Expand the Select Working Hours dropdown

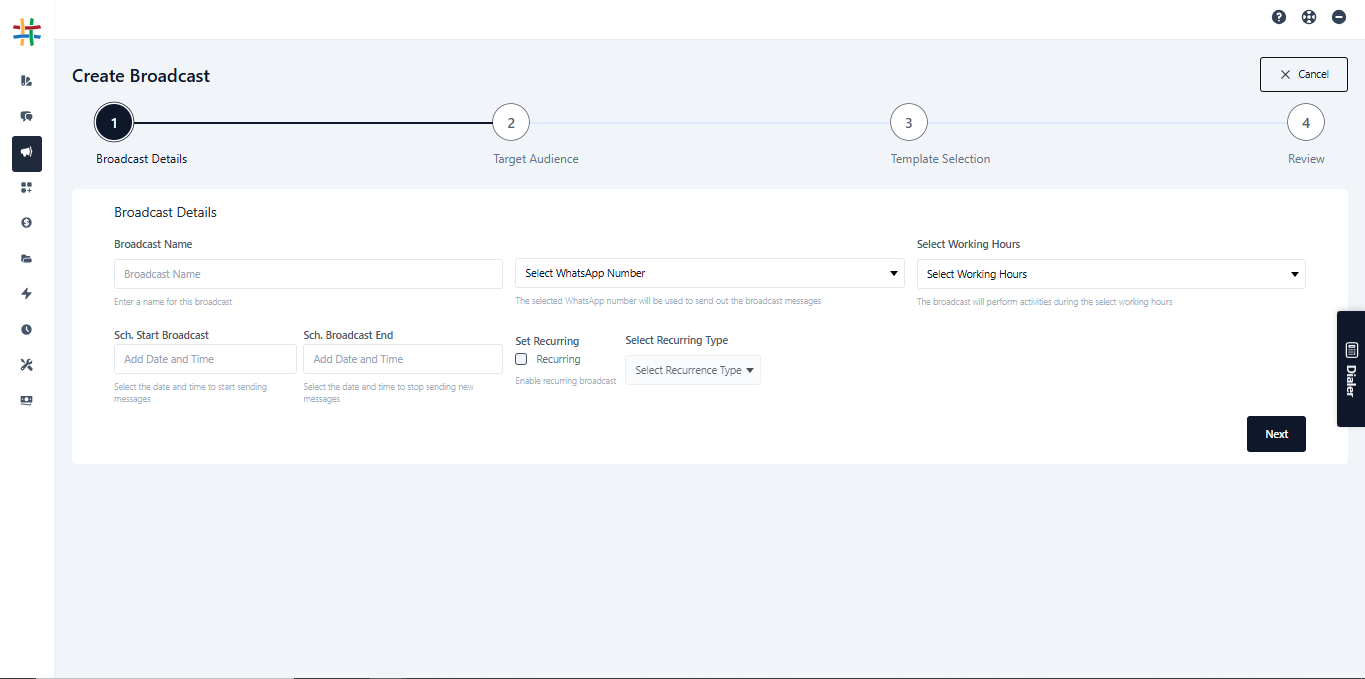click(1110, 274)
